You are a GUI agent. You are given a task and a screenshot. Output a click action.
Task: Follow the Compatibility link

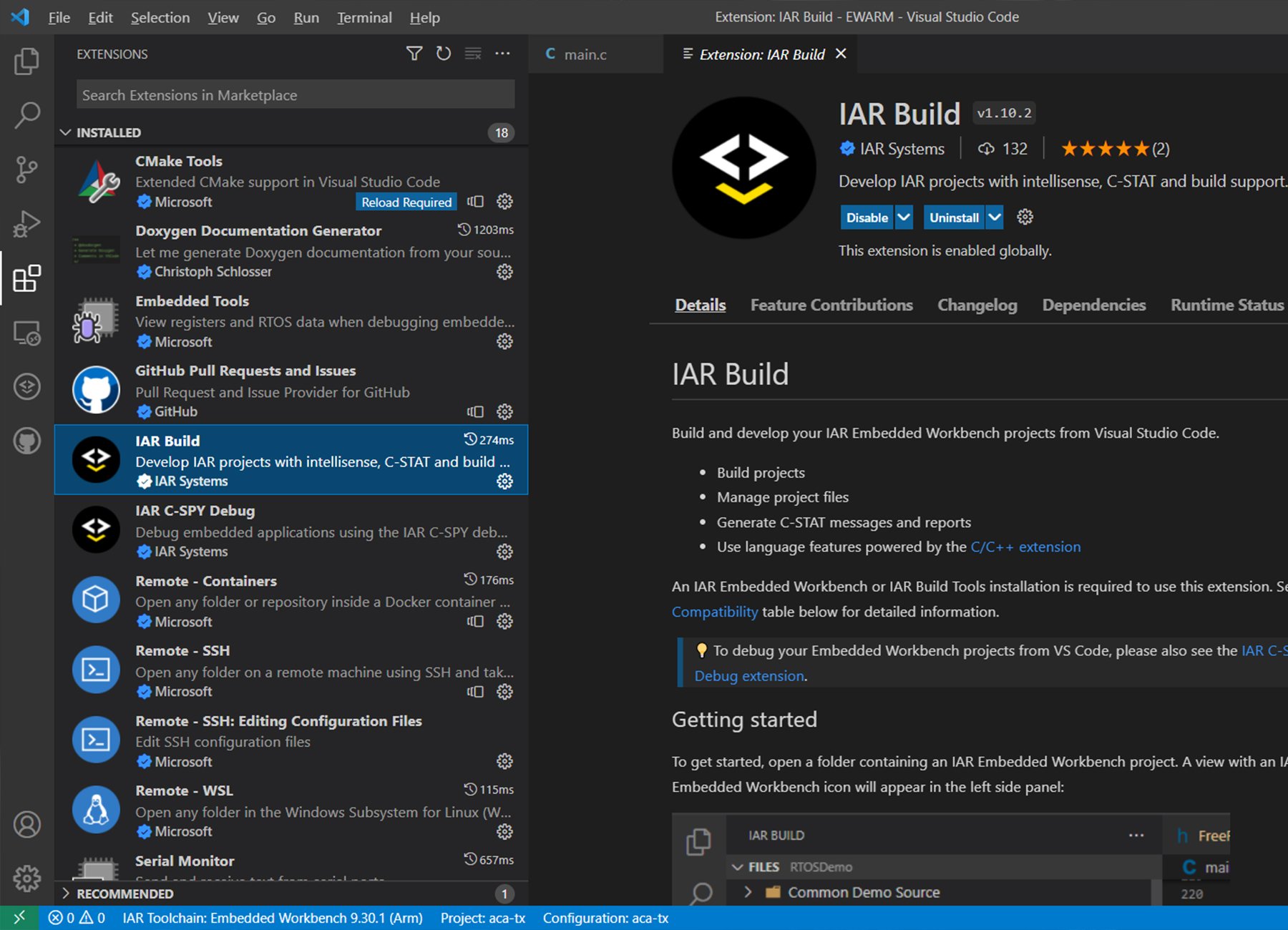click(715, 612)
